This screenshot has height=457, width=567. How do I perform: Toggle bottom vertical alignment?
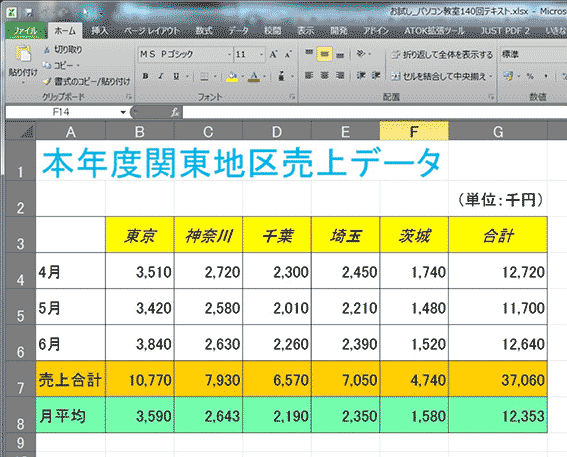(340, 54)
